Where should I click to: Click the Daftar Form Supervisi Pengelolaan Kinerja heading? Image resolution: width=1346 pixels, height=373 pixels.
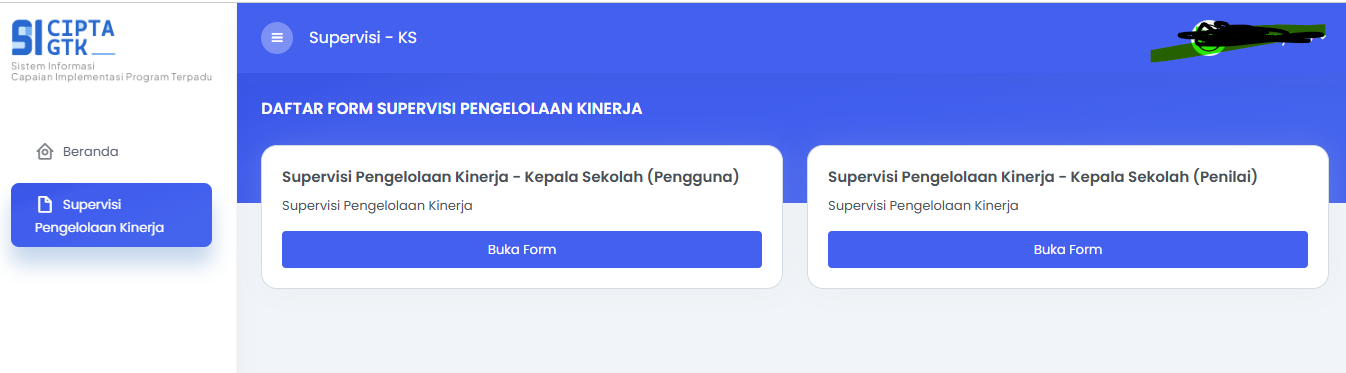(x=451, y=108)
